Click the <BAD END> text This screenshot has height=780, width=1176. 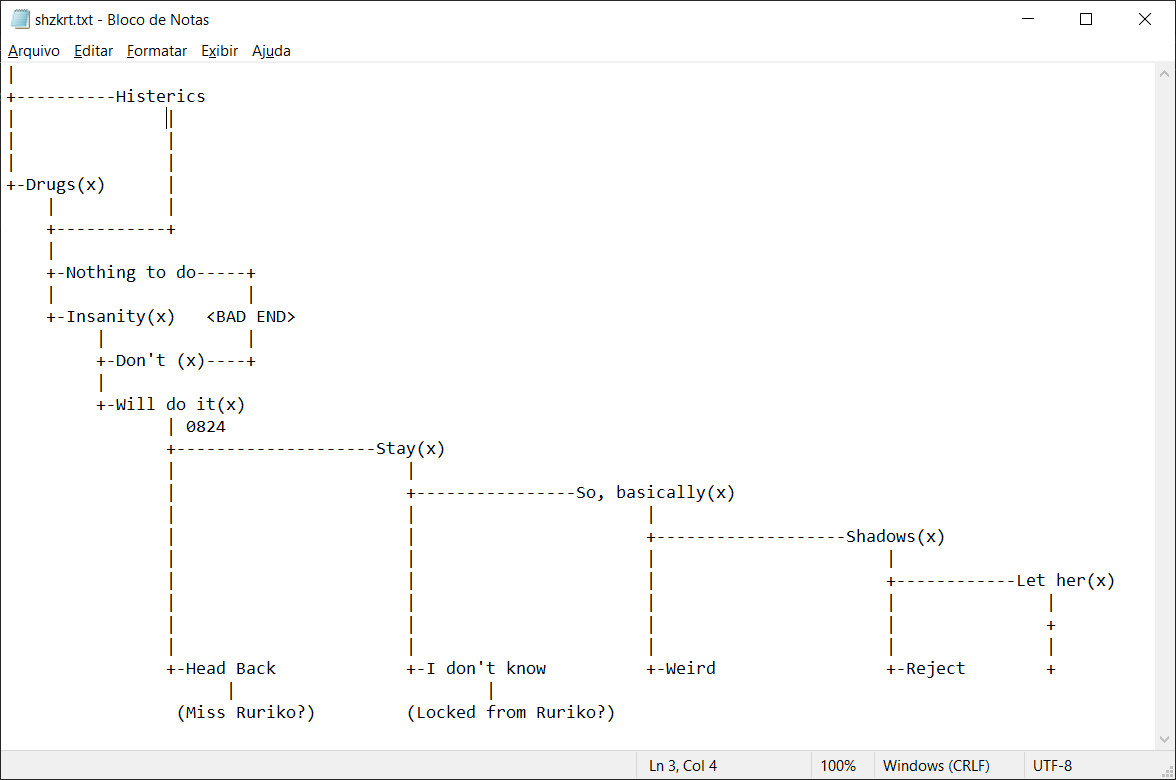[x=251, y=316]
